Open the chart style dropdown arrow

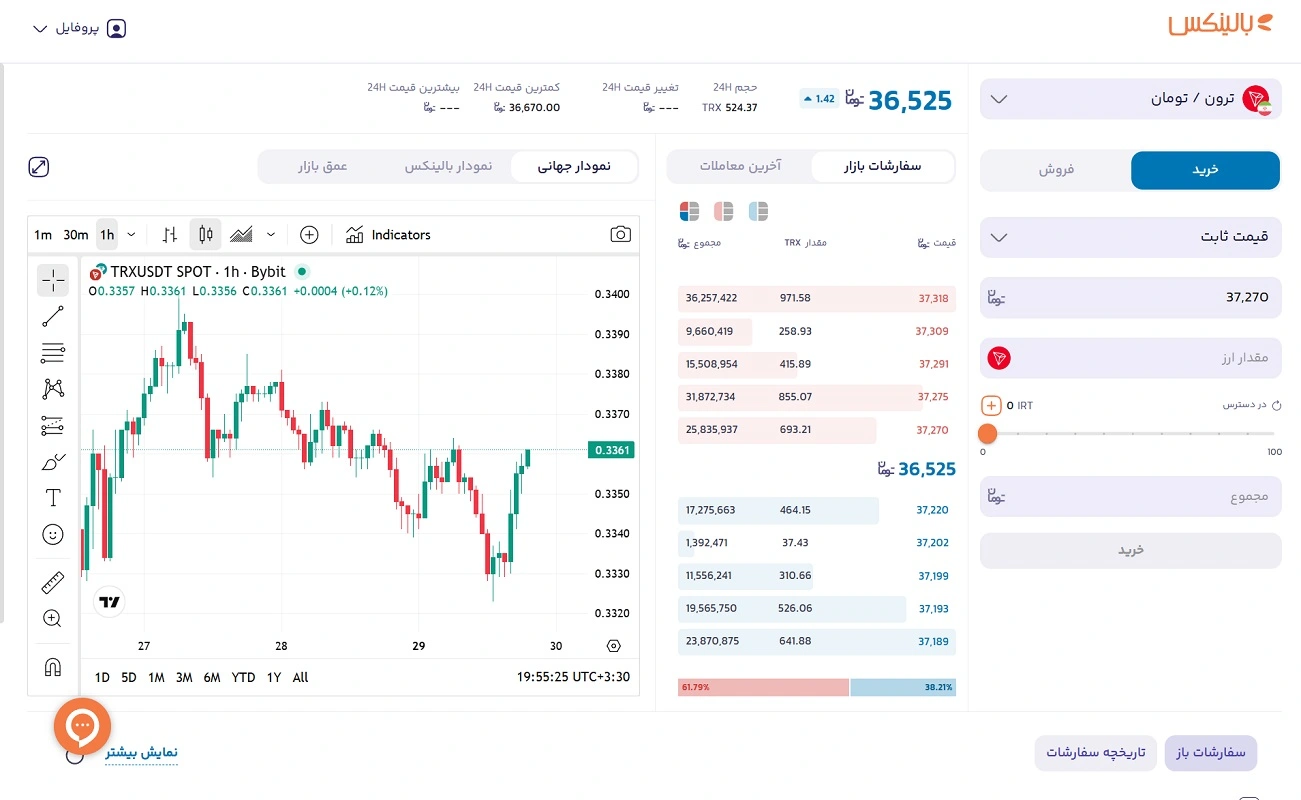(x=271, y=234)
